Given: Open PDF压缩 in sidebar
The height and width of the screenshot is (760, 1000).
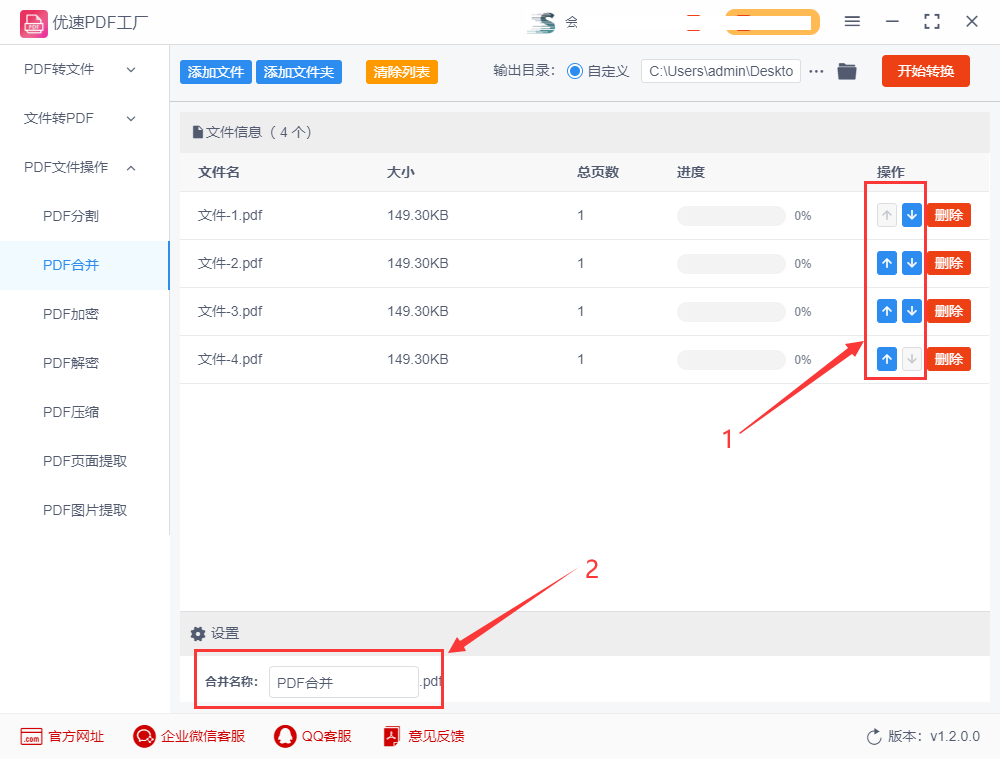Looking at the screenshot, I should tap(71, 413).
